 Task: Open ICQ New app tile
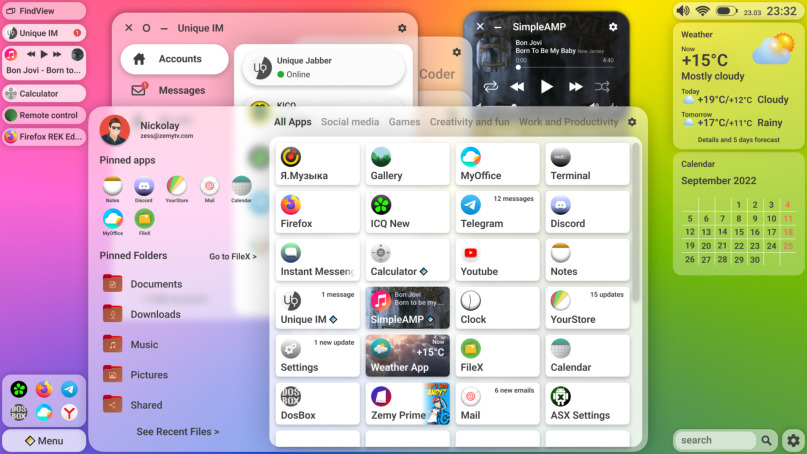[408, 213]
